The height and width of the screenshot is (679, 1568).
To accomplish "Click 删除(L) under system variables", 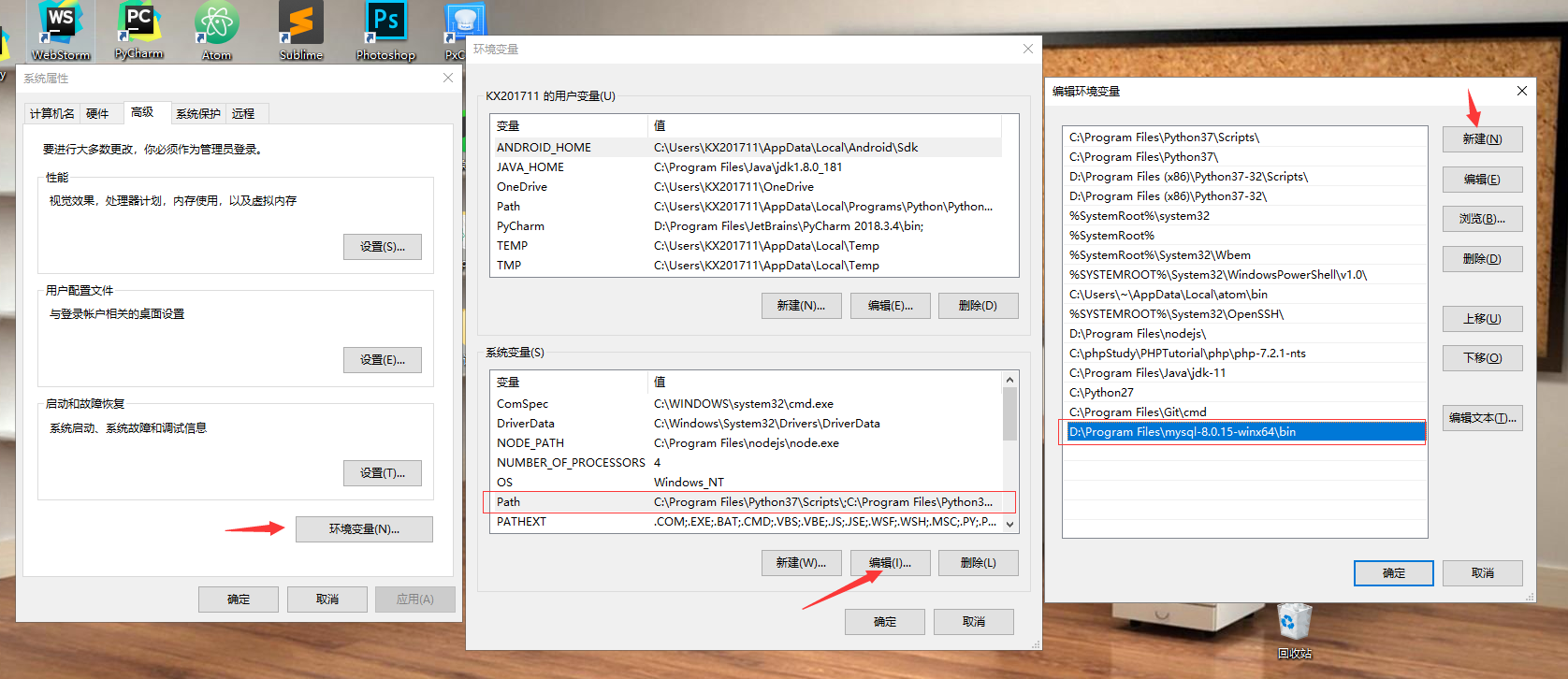I will pyautogui.click(x=978, y=563).
